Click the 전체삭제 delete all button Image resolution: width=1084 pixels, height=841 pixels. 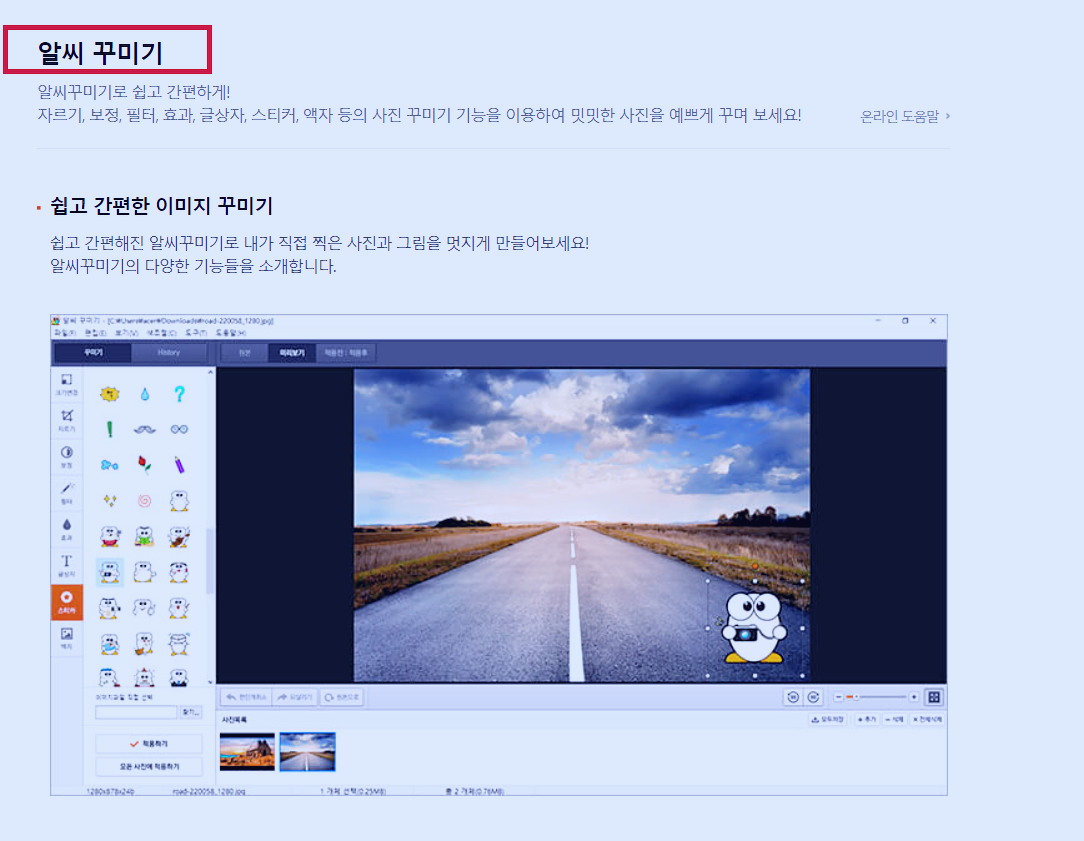point(927,719)
